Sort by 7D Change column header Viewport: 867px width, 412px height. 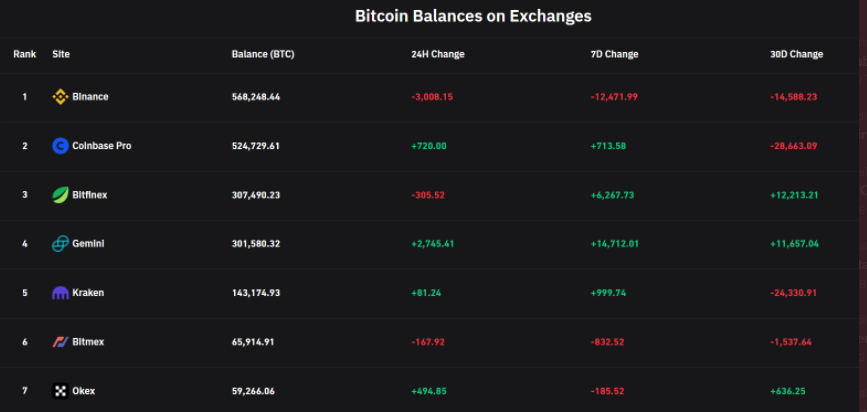614,54
